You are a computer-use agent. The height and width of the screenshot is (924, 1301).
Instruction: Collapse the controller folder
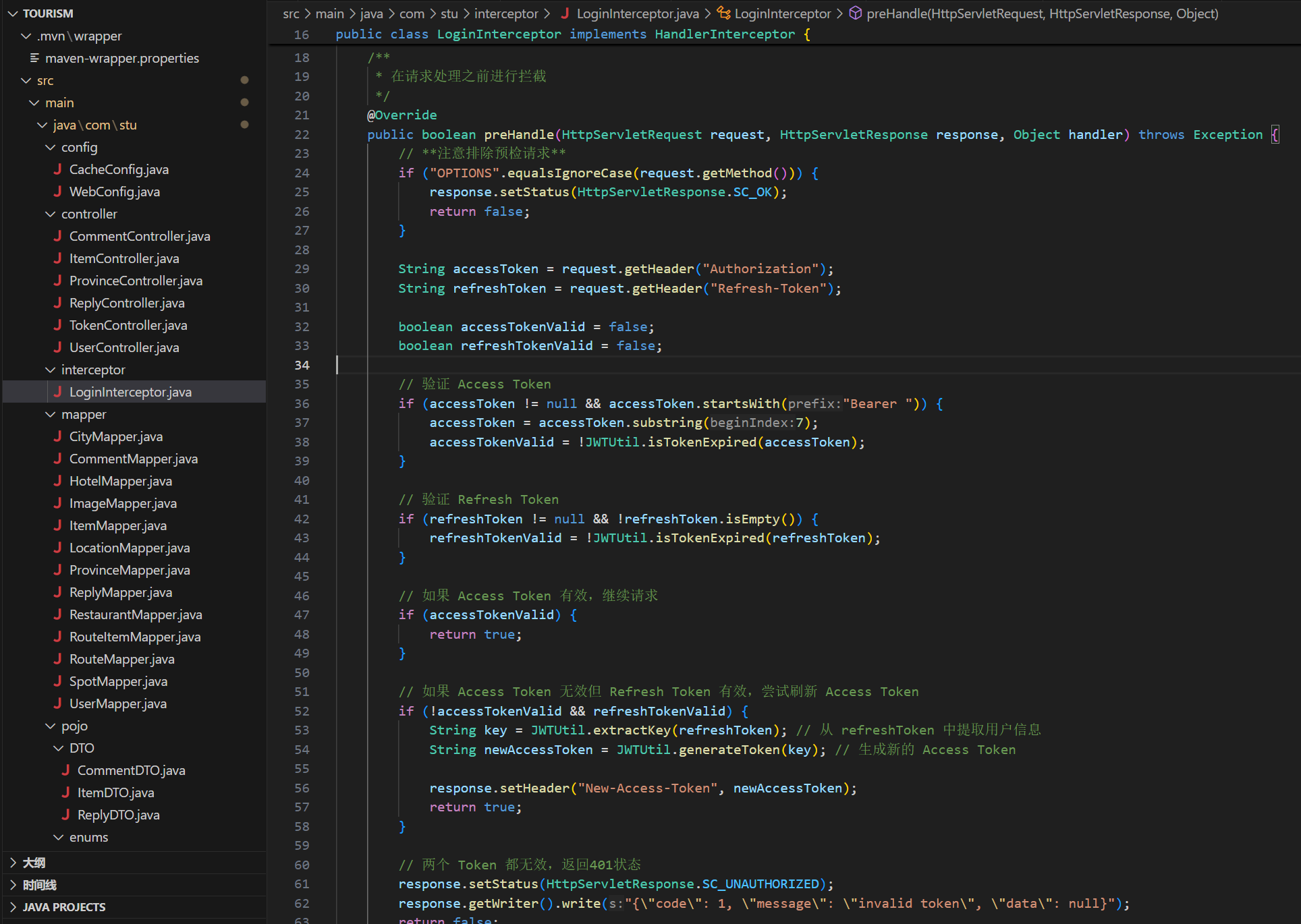[51, 214]
